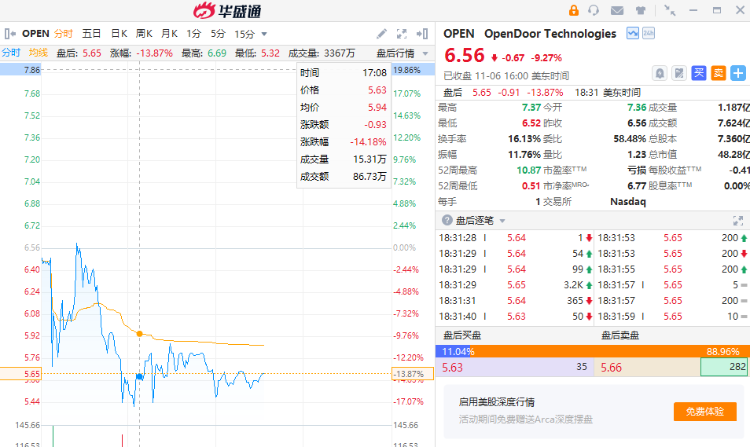Switch chart to 月K view

point(169,33)
